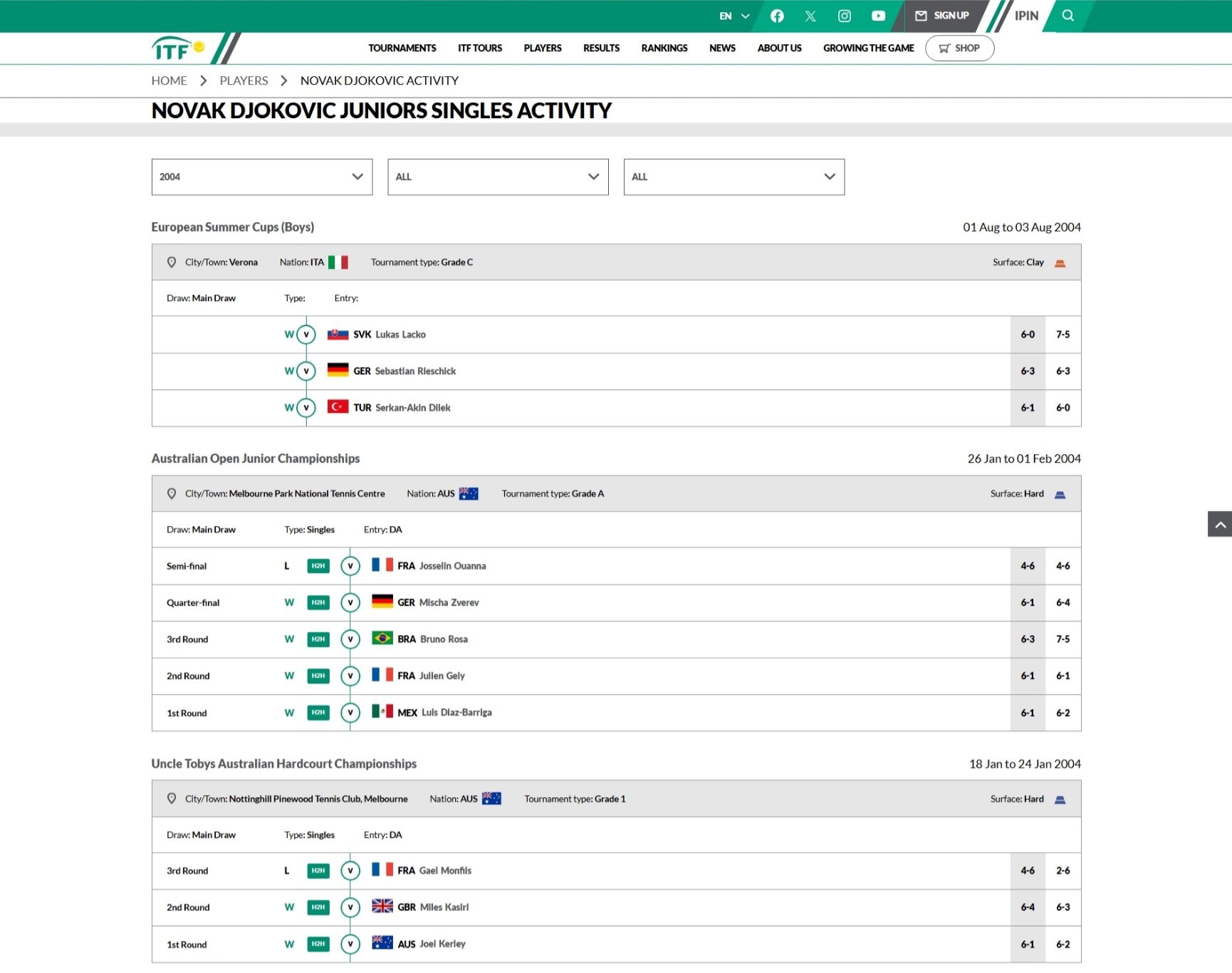This screenshot has height=973, width=1232.
Task: Click the date 01 Aug to 03 Aug 2004
Action: 1022,227
